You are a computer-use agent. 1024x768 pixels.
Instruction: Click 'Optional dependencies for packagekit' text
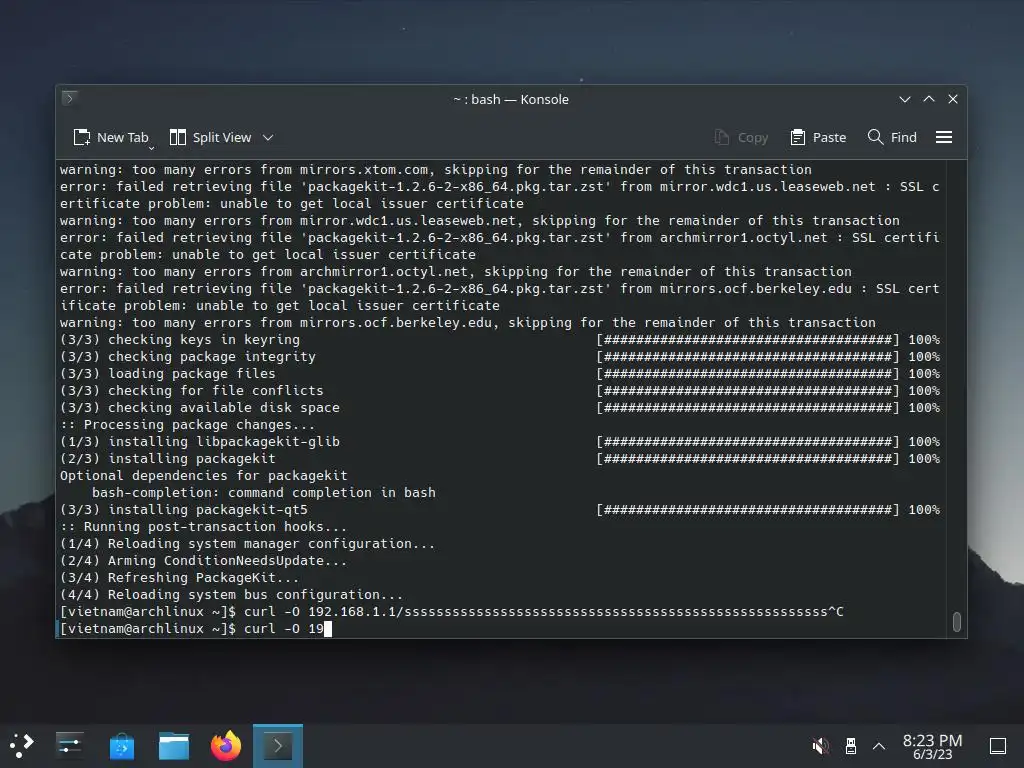tap(204, 475)
